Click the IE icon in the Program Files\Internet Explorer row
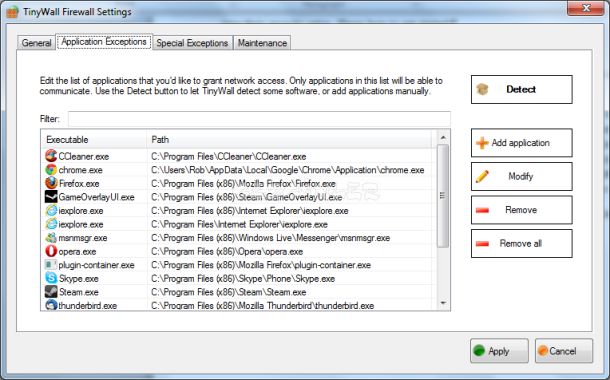610x380 pixels. point(51,224)
